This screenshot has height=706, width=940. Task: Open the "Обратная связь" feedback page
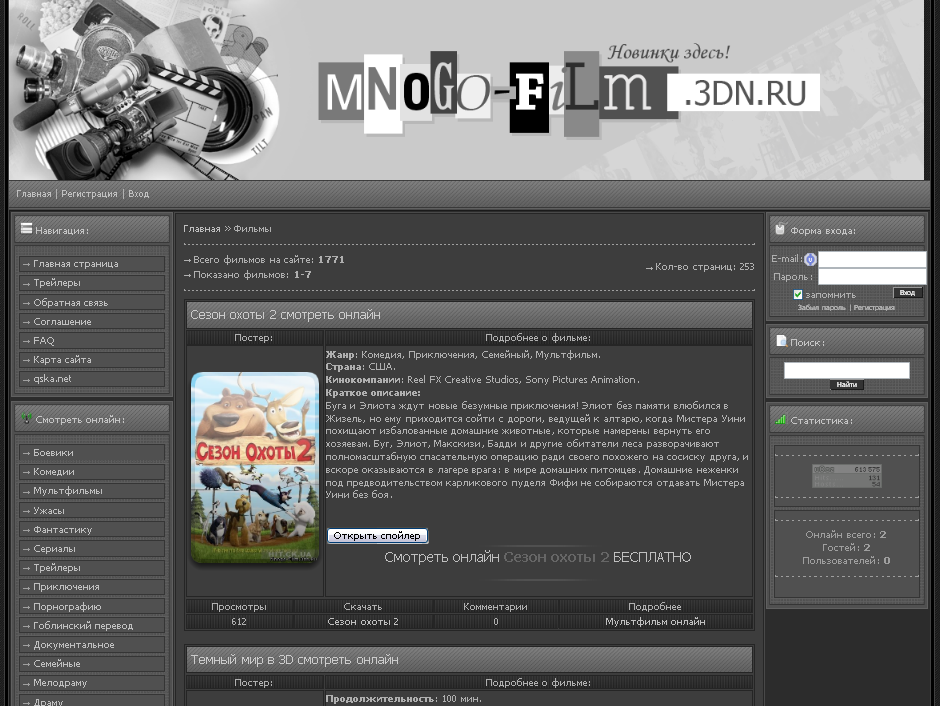[x=92, y=303]
